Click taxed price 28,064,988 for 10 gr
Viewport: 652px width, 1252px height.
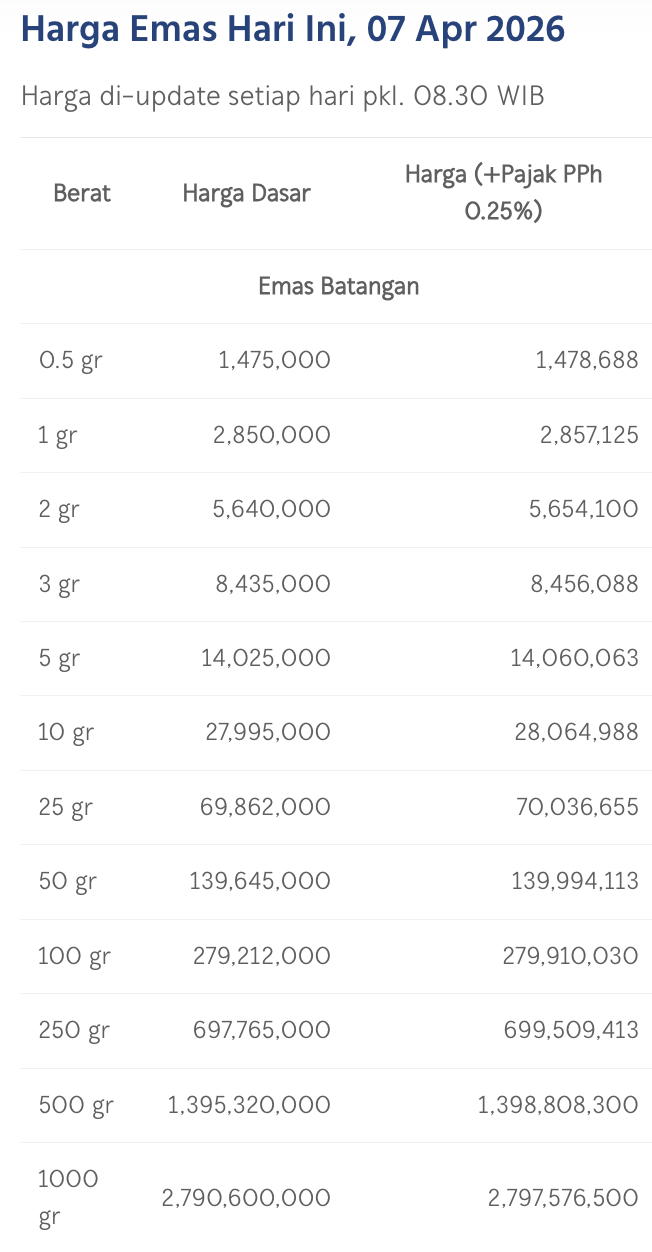click(578, 732)
